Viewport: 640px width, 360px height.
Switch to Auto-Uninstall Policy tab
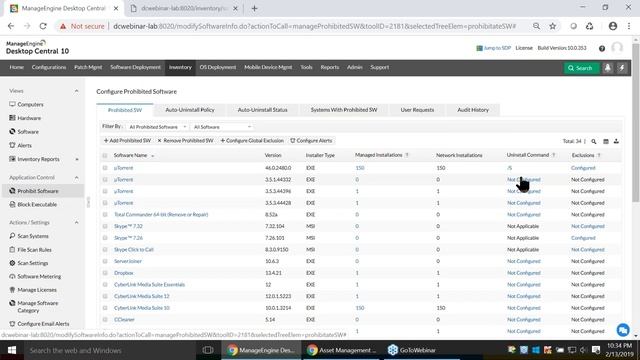(x=190, y=110)
